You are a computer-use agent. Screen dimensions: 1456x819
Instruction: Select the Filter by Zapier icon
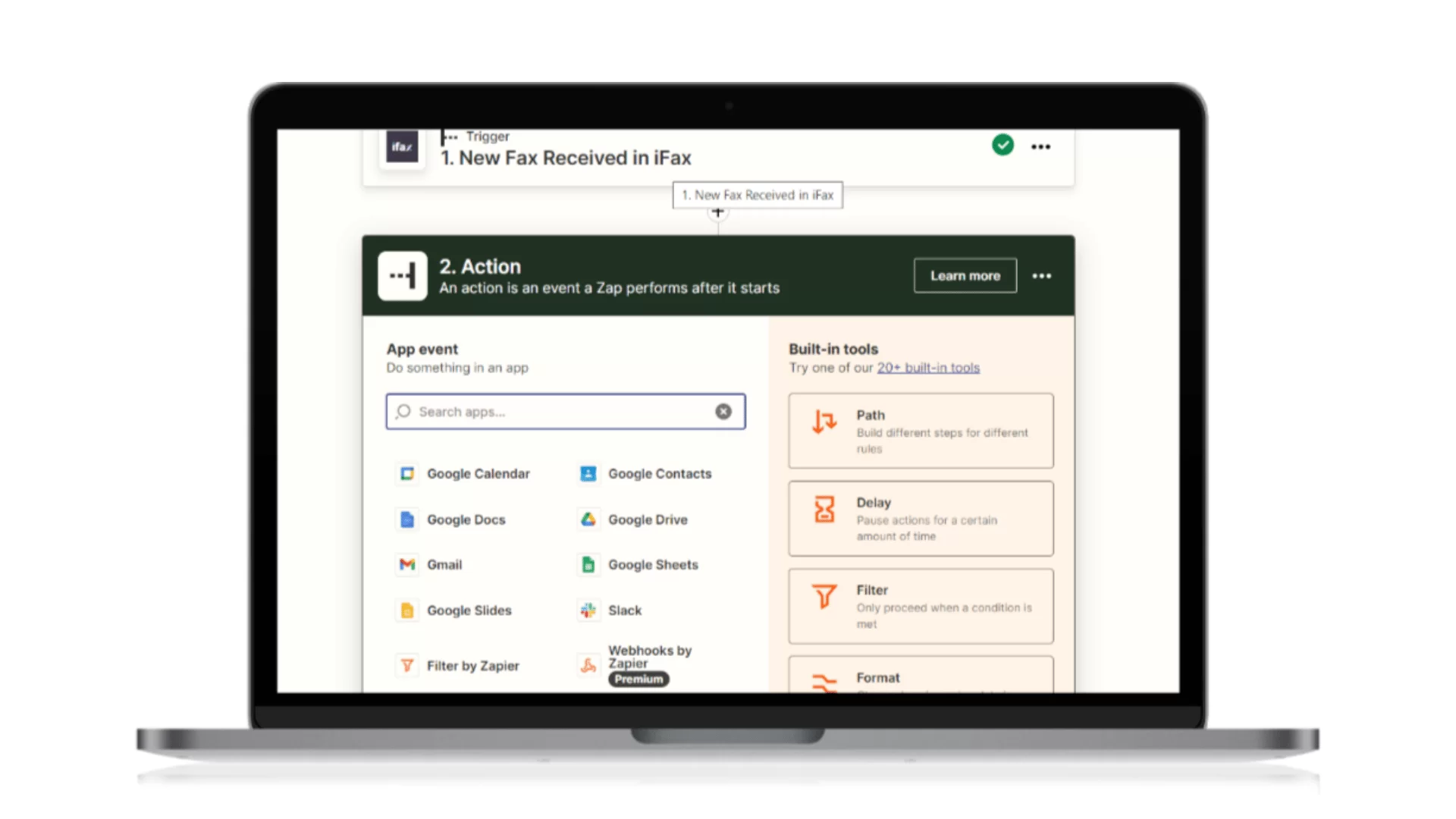[x=407, y=666]
